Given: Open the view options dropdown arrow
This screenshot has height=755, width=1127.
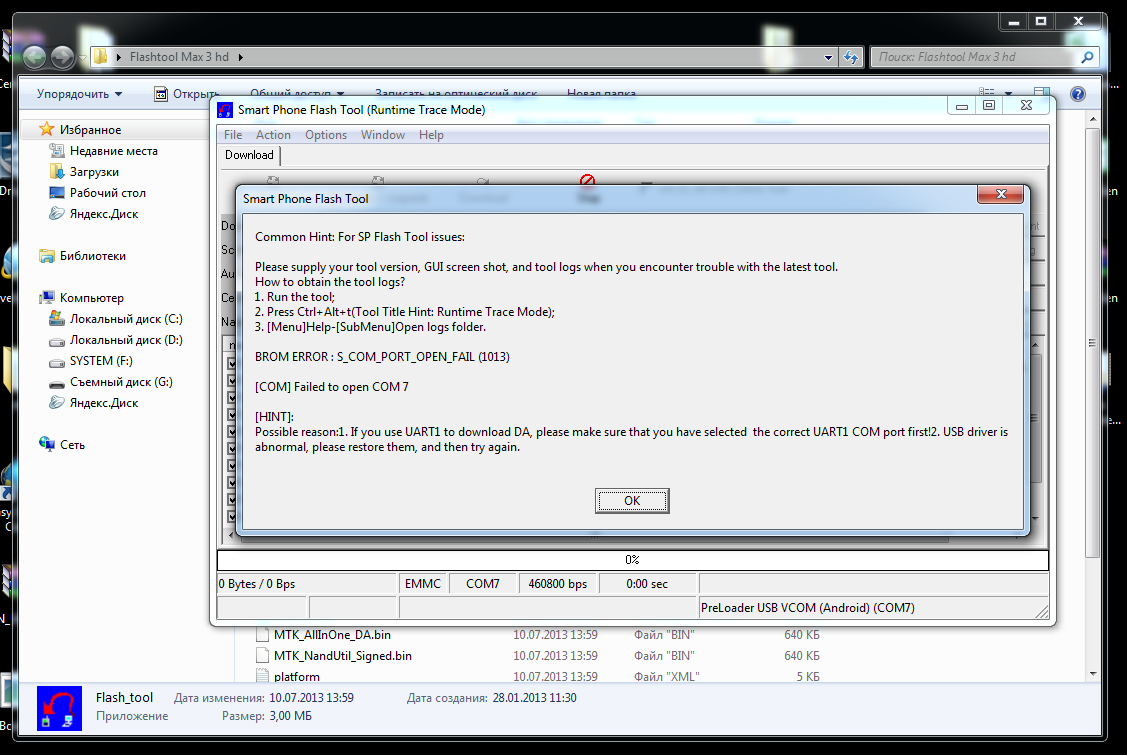Looking at the screenshot, I should [x=1008, y=93].
